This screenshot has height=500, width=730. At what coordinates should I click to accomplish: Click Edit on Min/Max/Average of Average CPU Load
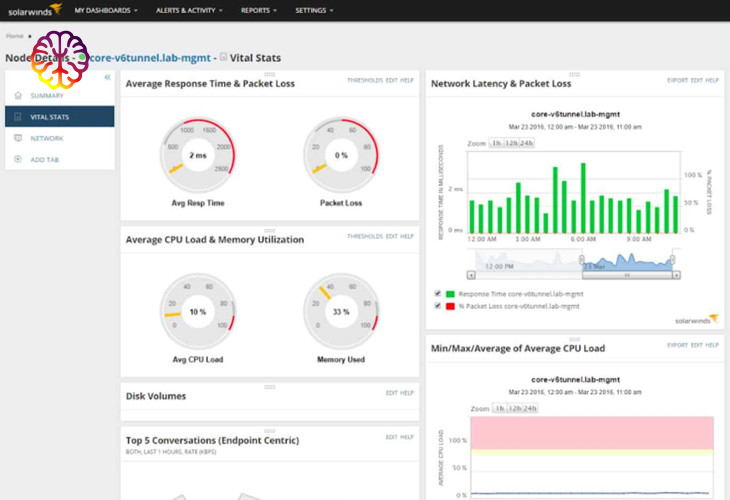[x=696, y=345]
